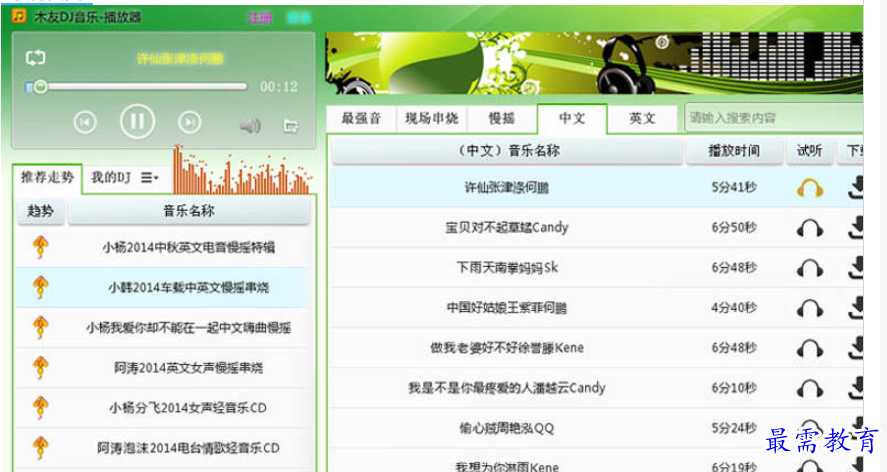This screenshot has width=887, height=472.
Task: Pause the currently playing song
Action: coord(137,121)
